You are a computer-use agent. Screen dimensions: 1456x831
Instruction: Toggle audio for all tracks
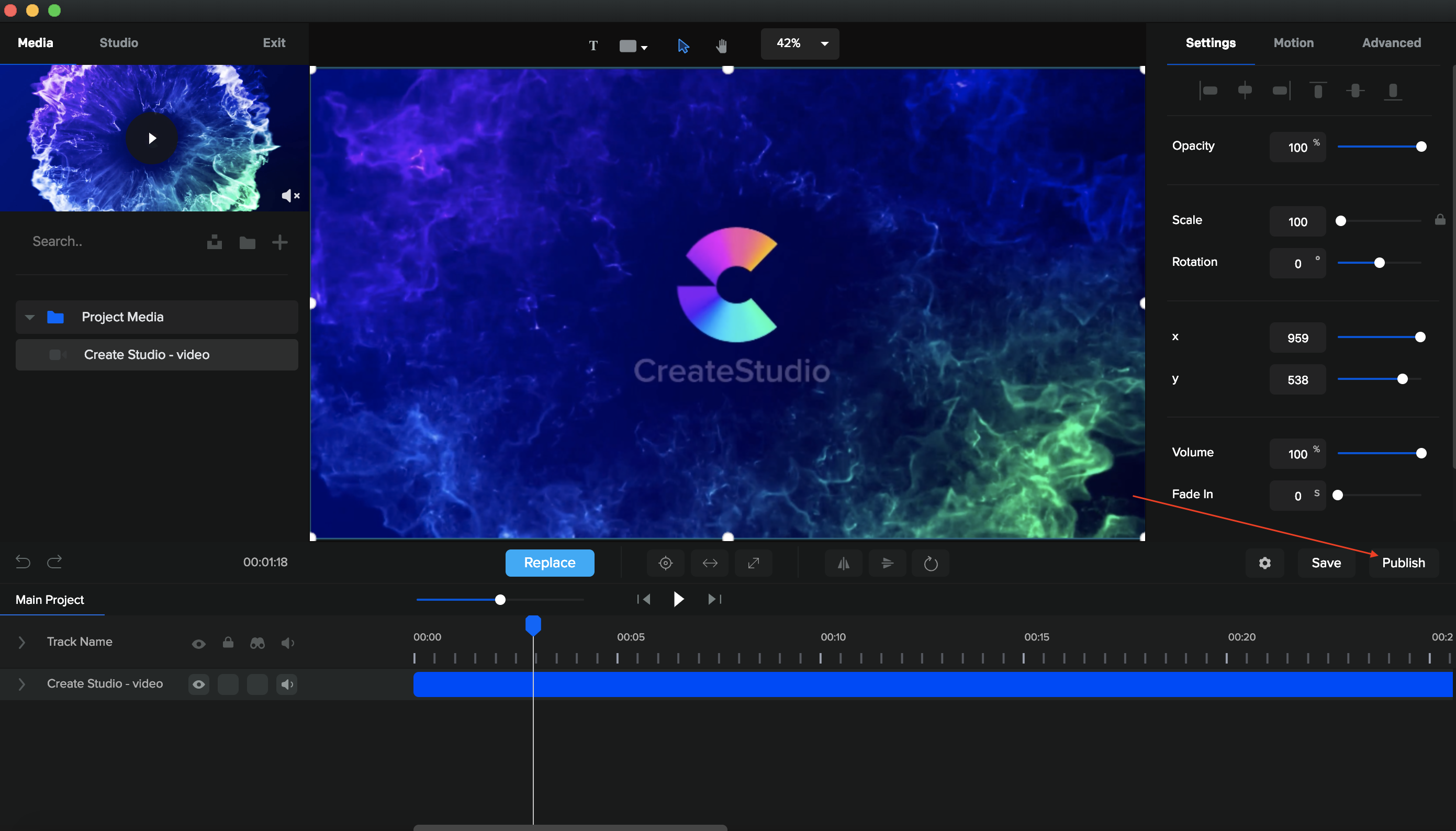(287, 643)
